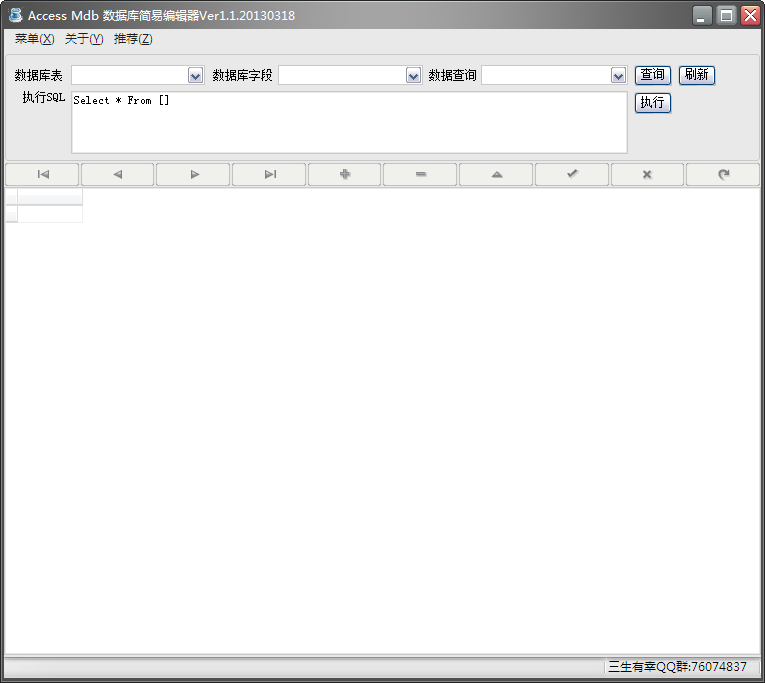Open the 推荐(Z) menu
This screenshot has width=765, height=683.
[133, 39]
